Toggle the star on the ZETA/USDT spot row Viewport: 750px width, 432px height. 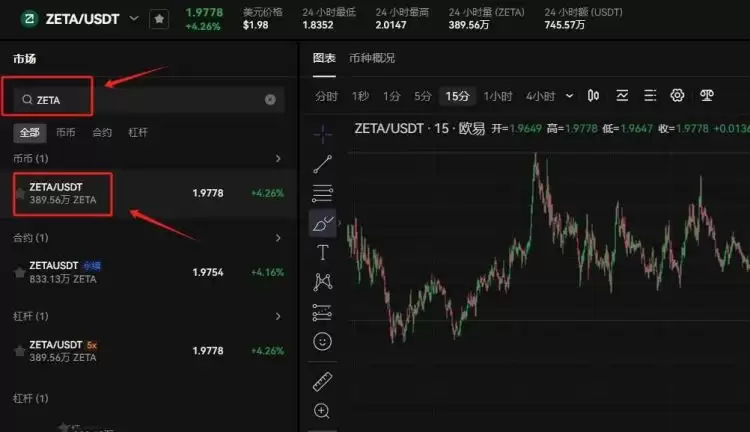20,193
